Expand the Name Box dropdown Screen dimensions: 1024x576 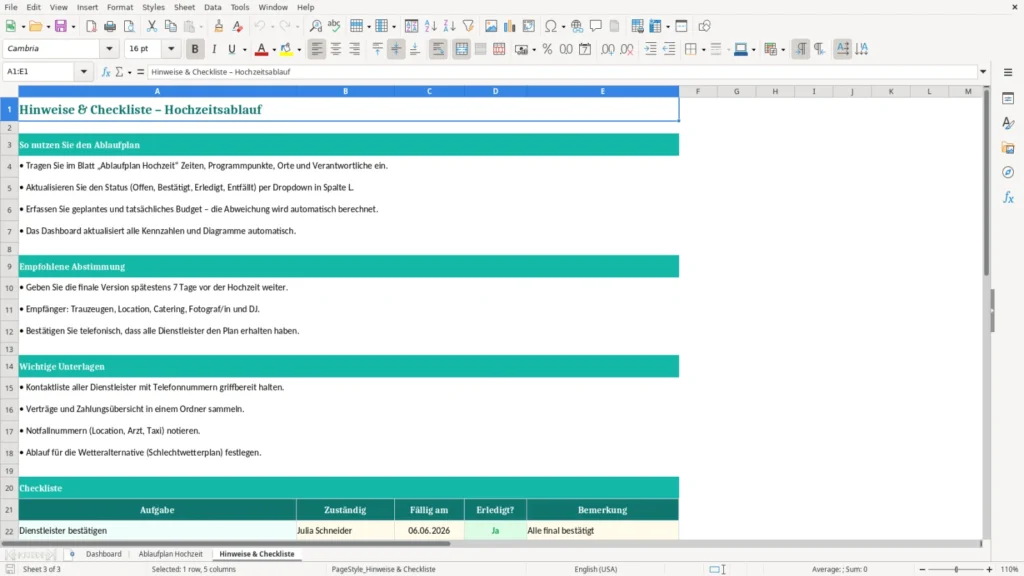[84, 72]
